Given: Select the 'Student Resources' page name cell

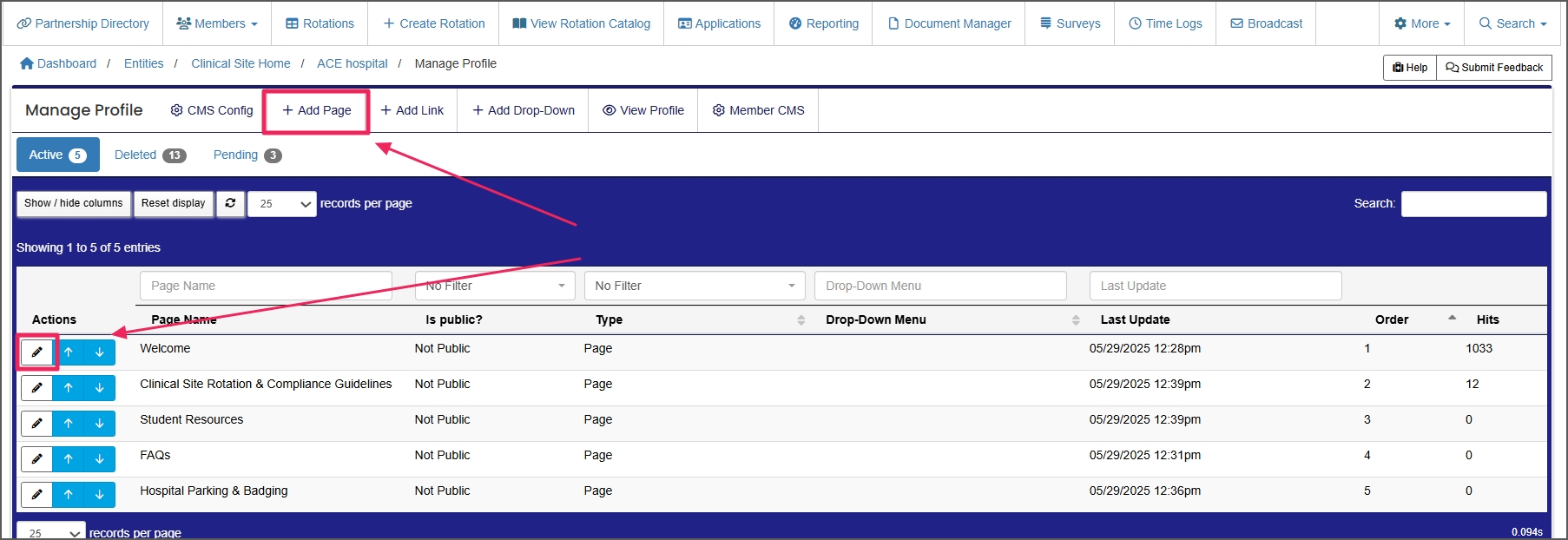Looking at the screenshot, I should [x=192, y=419].
